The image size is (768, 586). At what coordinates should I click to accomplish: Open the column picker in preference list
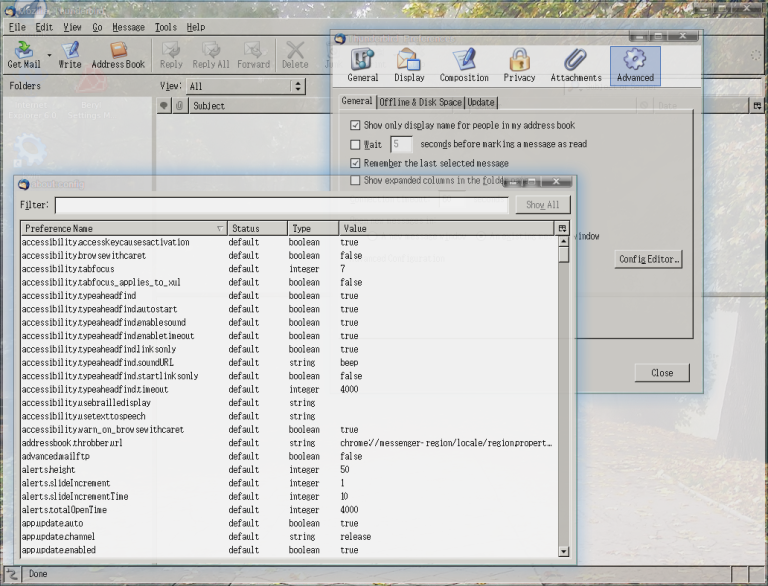[562, 229]
